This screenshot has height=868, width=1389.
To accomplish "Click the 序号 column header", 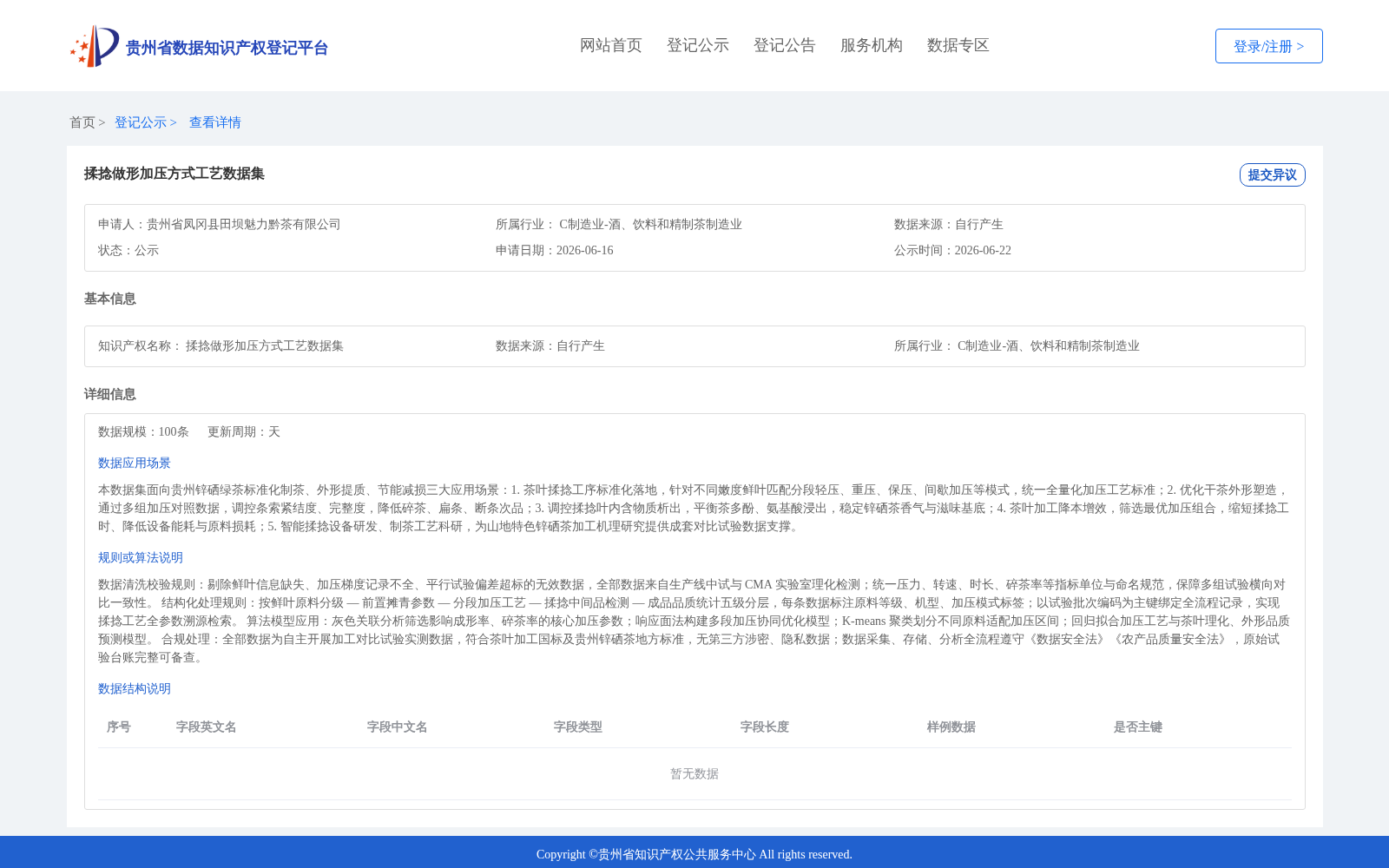I will 119,727.
